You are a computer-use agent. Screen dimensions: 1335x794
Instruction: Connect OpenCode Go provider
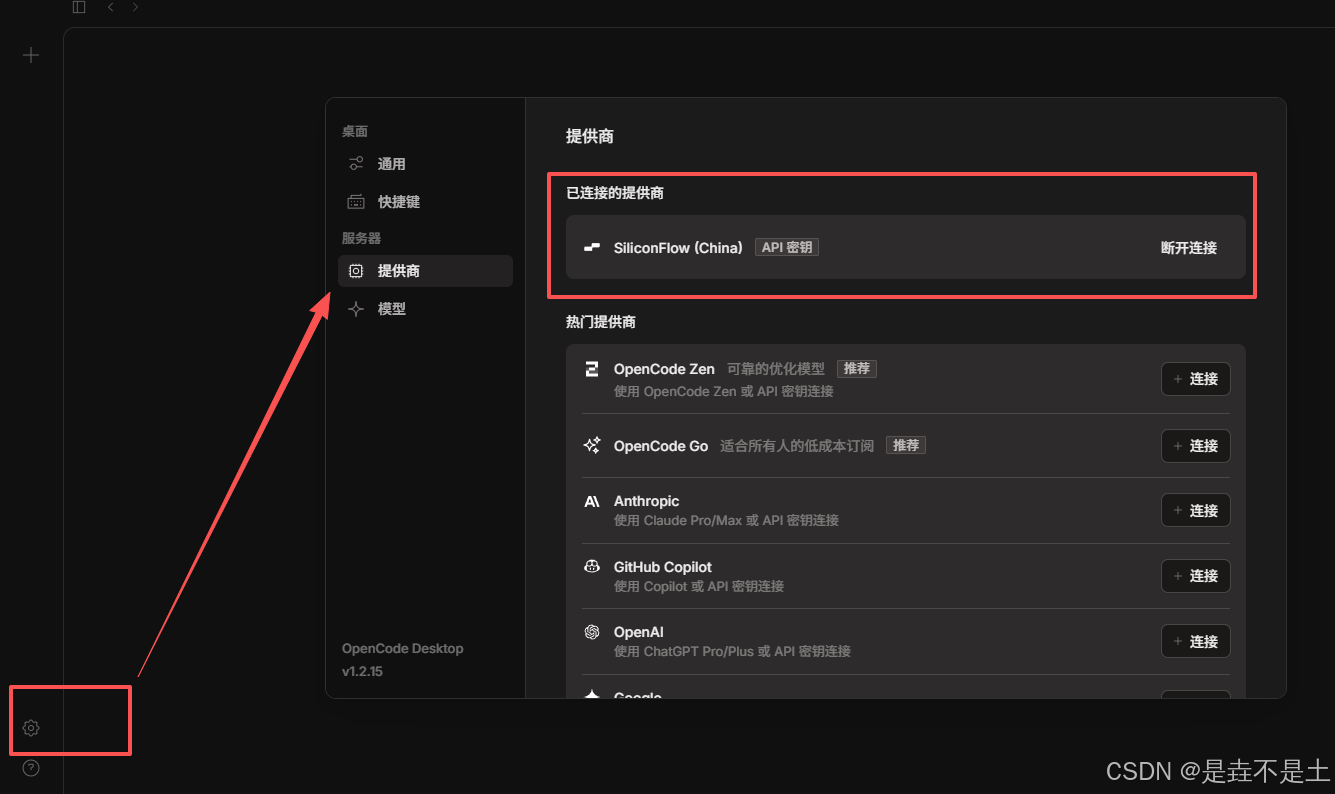point(1195,445)
